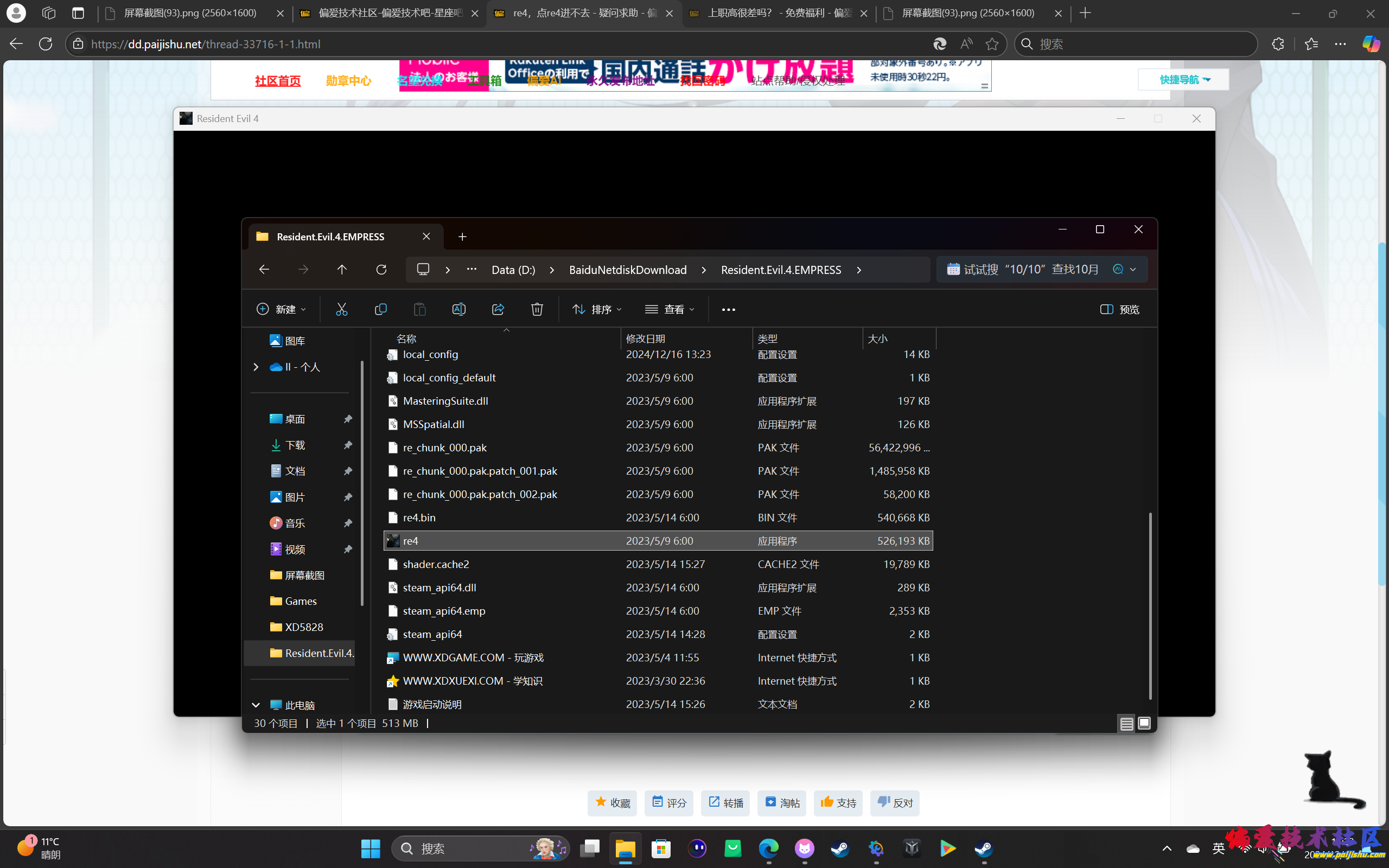
Task: Click the navigation pane vertical scrollbar
Action: point(362,483)
